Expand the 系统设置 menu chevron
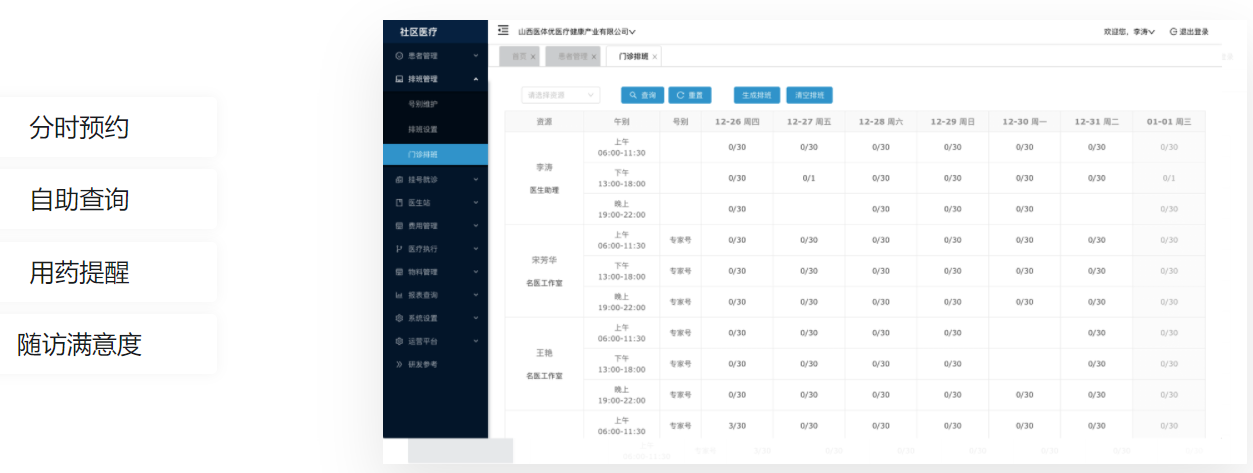This screenshot has height=473, width=1253. pyautogui.click(x=476, y=318)
